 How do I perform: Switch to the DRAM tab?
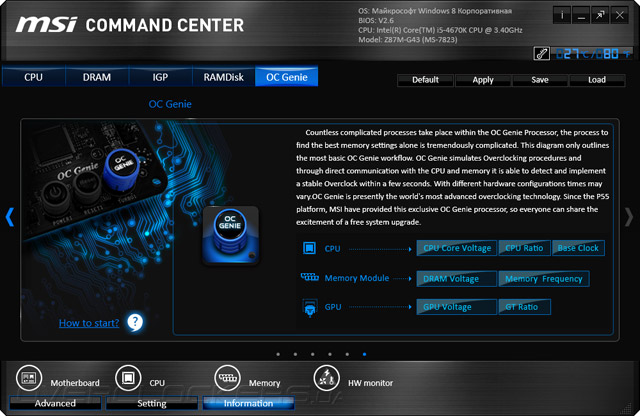(x=97, y=77)
